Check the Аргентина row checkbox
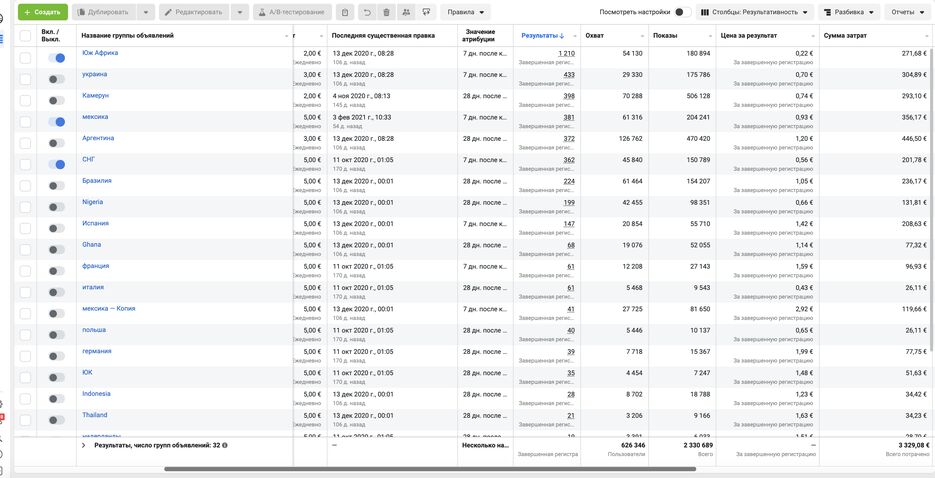 click(25, 143)
